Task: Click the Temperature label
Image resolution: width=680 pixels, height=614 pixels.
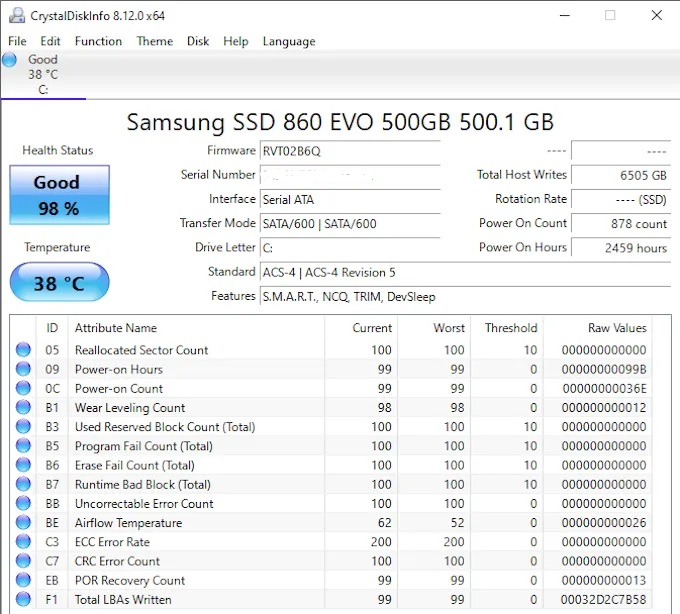Action: point(57,247)
